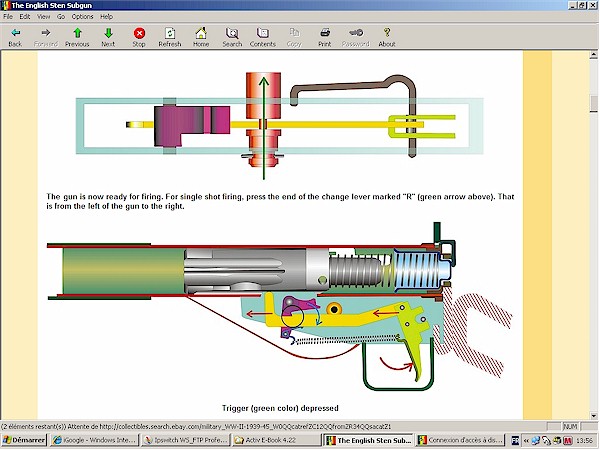
Task: Click the red M tray icon
Action: point(567,440)
